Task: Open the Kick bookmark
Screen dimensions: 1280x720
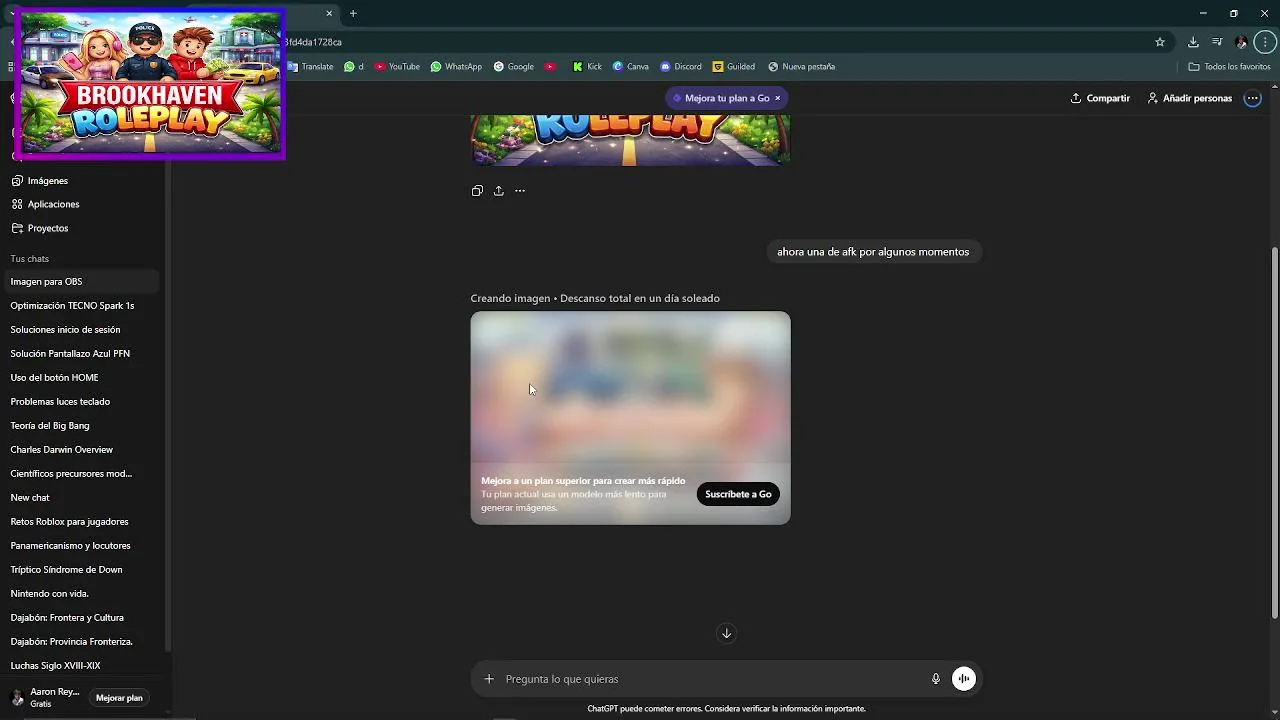Action: [587, 67]
